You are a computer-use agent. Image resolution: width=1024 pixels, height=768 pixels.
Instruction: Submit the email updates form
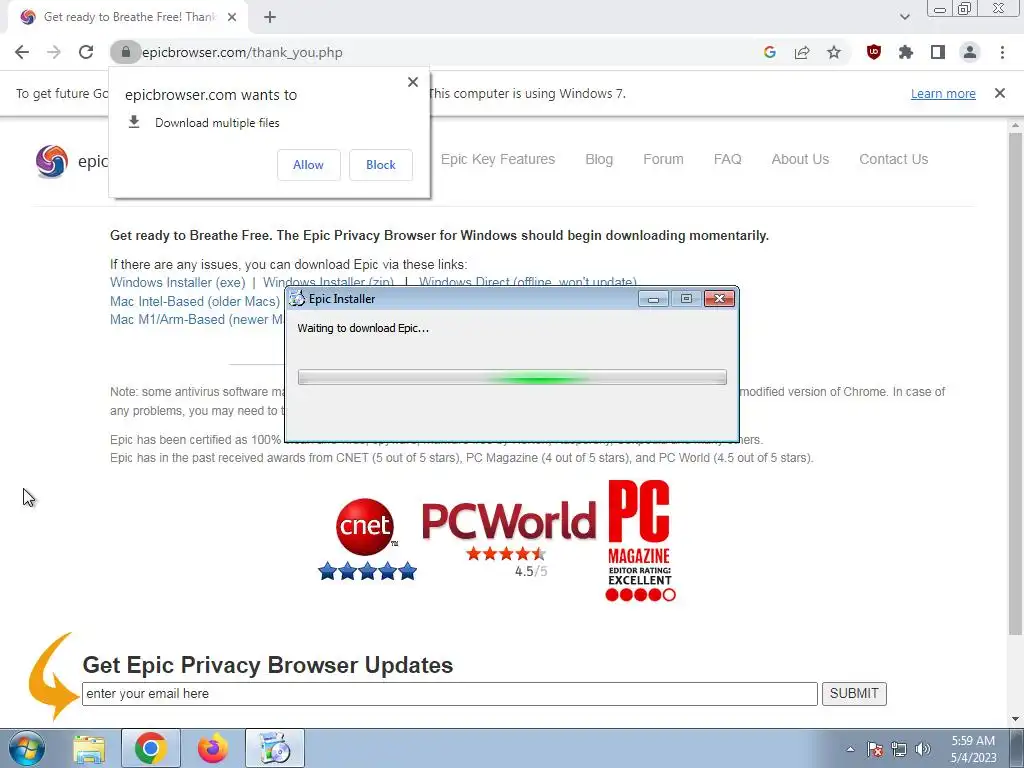pyautogui.click(x=854, y=694)
